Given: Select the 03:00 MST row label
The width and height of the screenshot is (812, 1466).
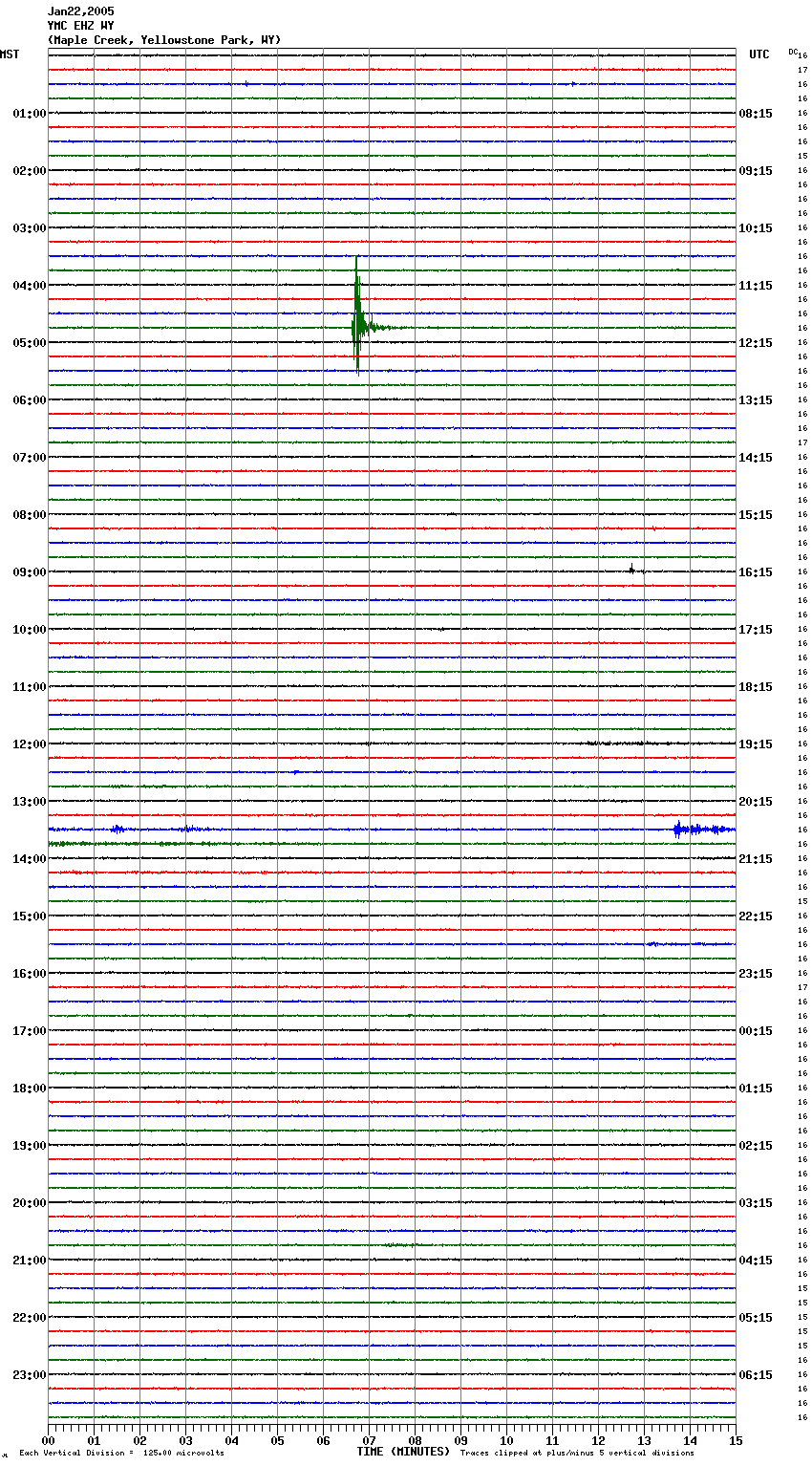Looking at the screenshot, I should coord(30,228).
